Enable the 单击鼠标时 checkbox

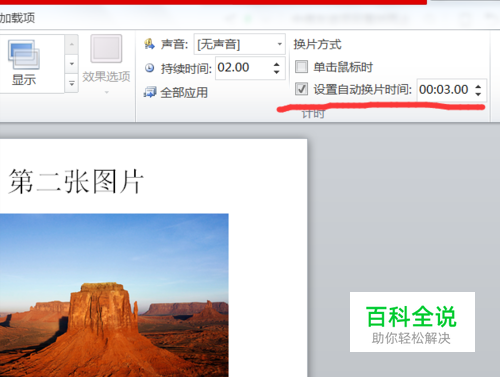coord(301,67)
